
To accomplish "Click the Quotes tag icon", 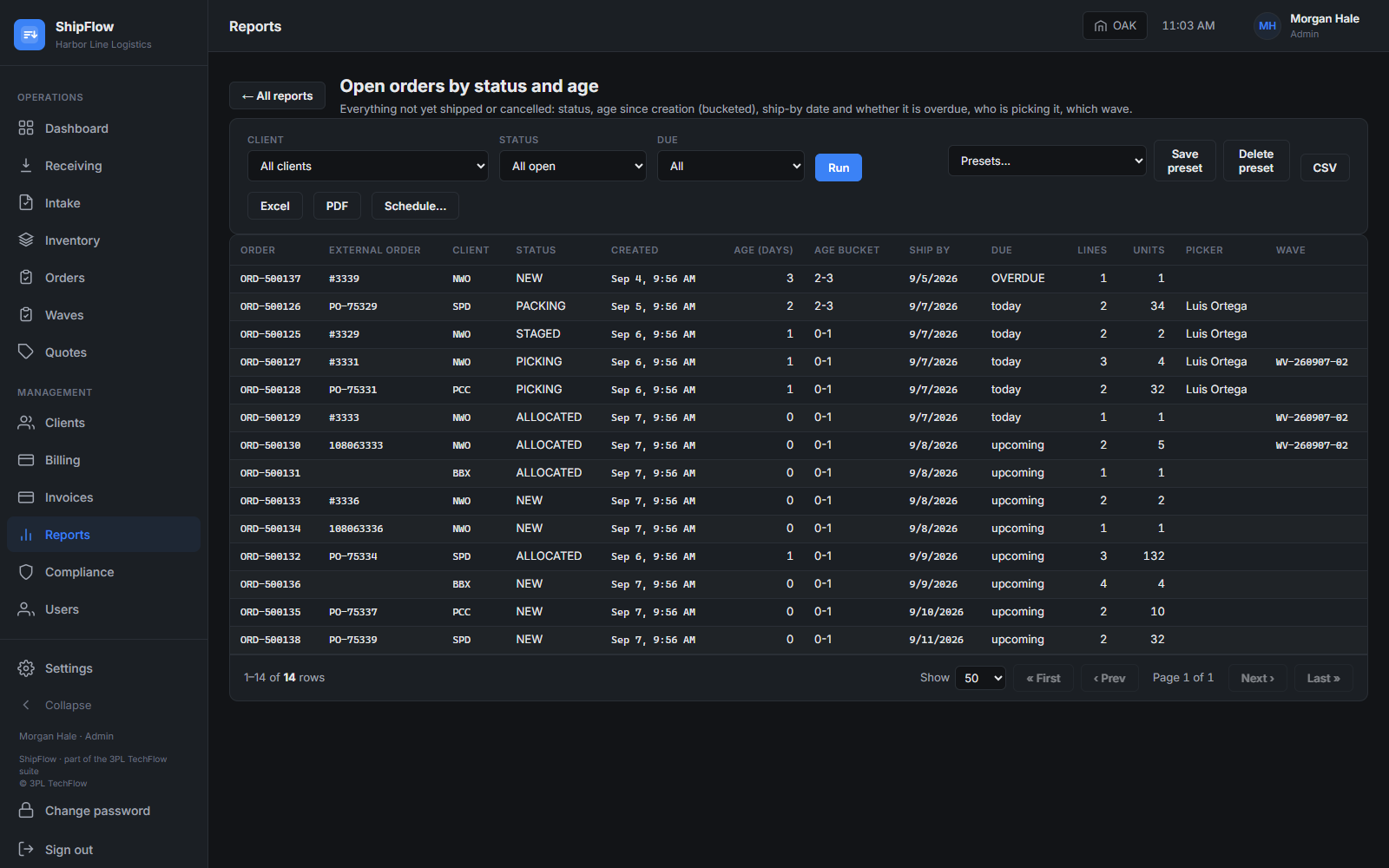I will click(26, 352).
